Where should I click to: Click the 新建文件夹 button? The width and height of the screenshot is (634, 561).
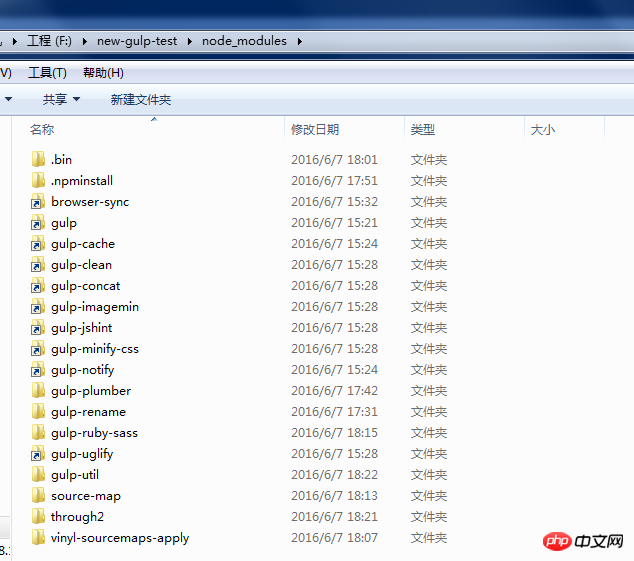point(141,99)
